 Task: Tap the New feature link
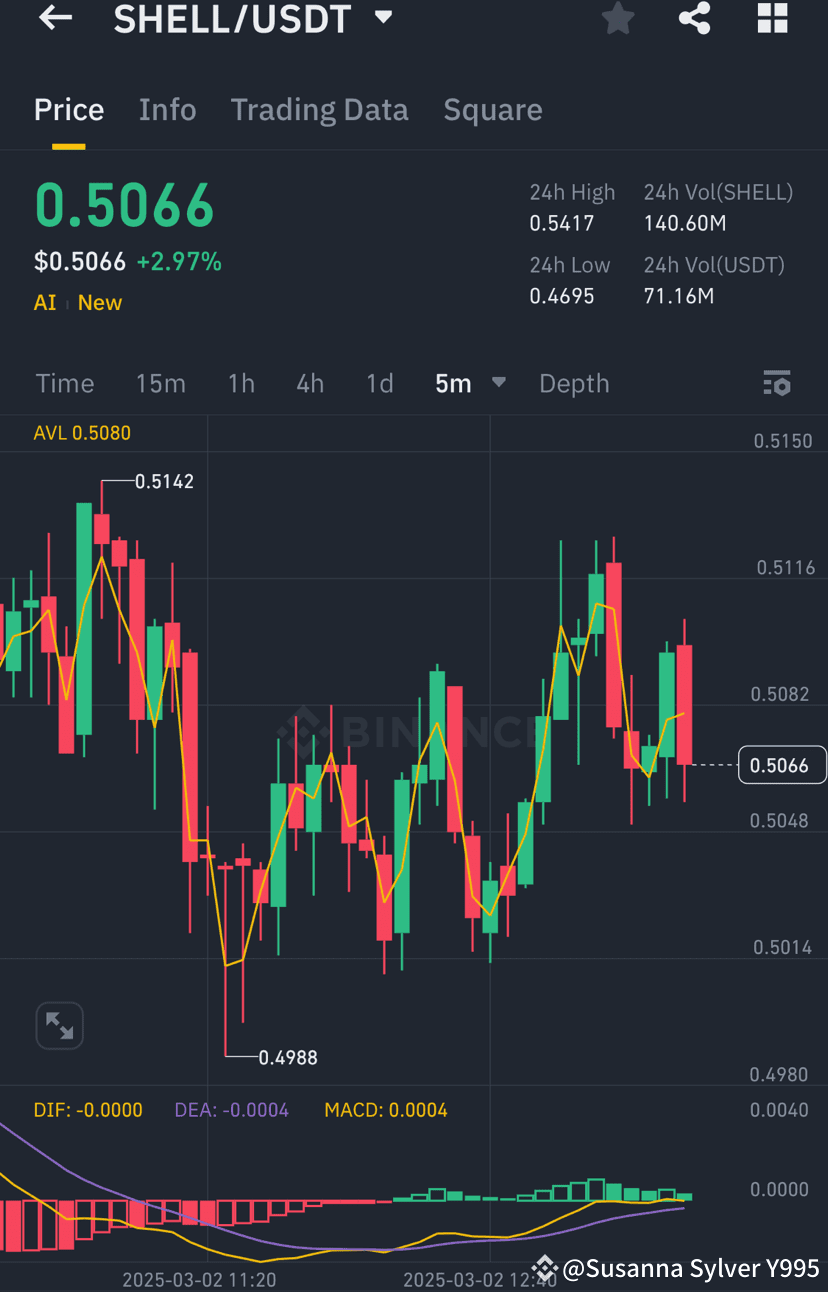click(x=99, y=302)
